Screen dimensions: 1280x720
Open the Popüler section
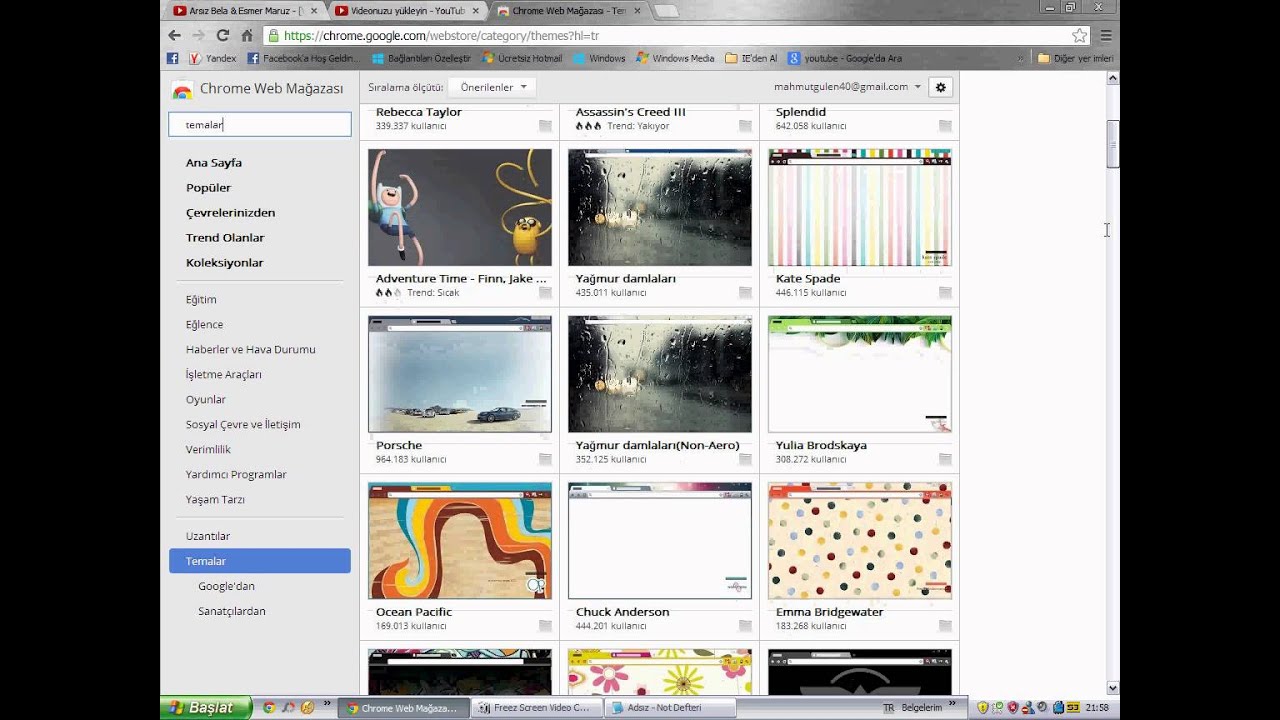(208, 187)
